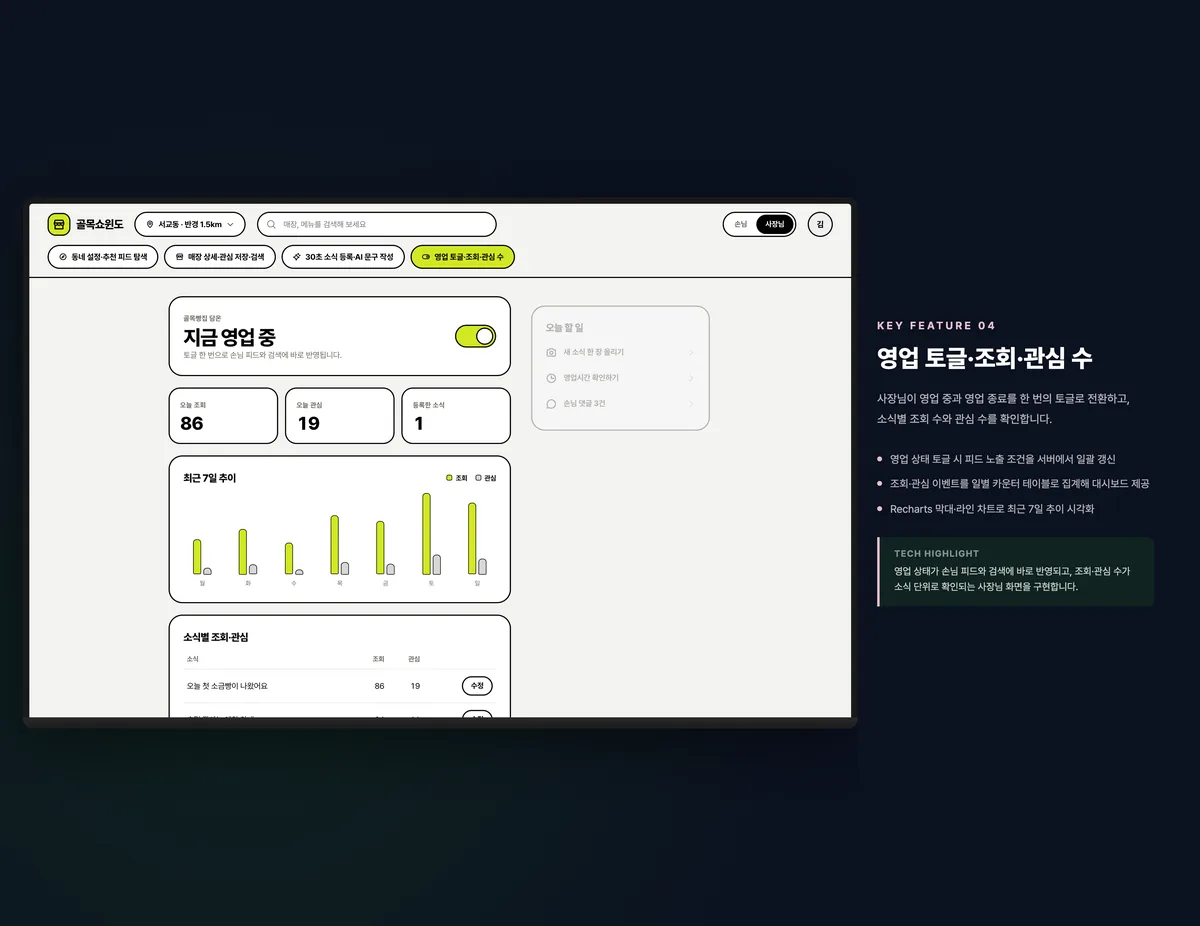This screenshot has width=1200, height=926.
Task: Click the 오늘 할 일 panel heading
Action: (x=565, y=327)
